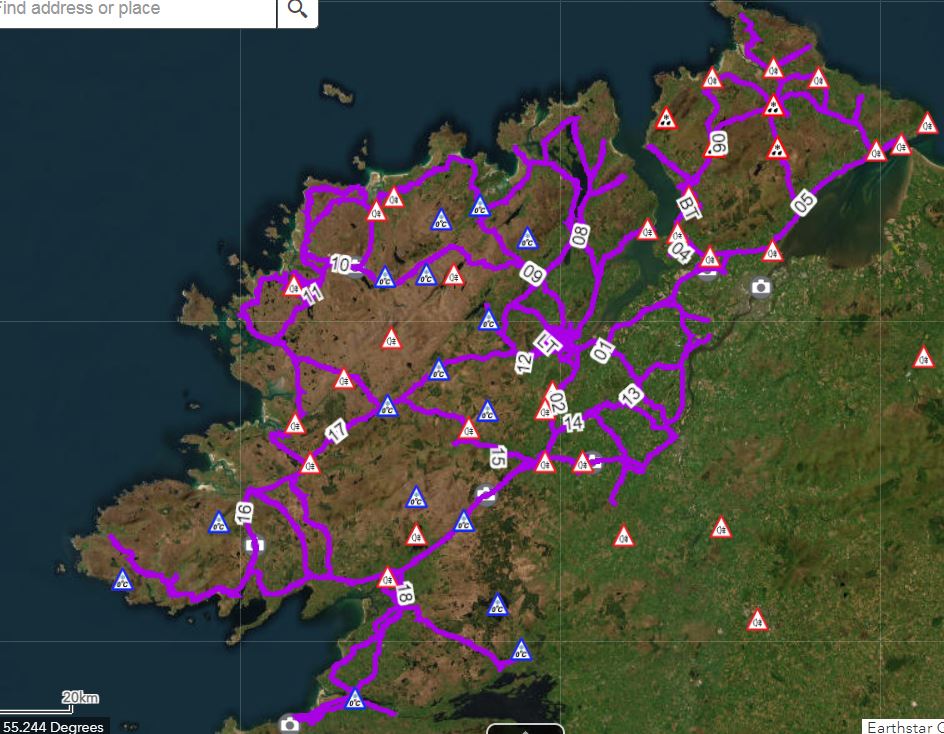Open the camera marker on the bottom-left coast
The width and height of the screenshot is (944, 734).
point(290,723)
